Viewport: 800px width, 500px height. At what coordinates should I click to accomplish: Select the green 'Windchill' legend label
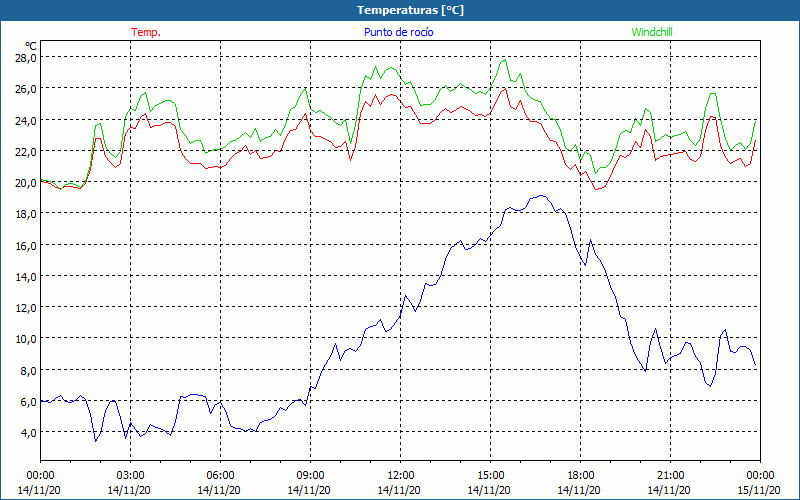coord(652,32)
